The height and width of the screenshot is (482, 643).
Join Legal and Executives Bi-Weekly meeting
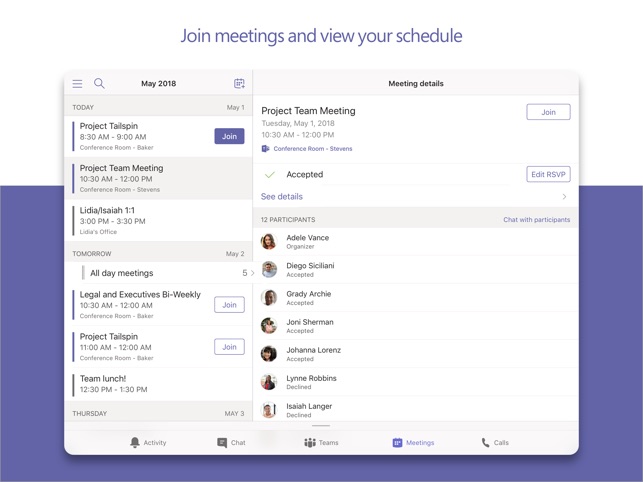(229, 305)
